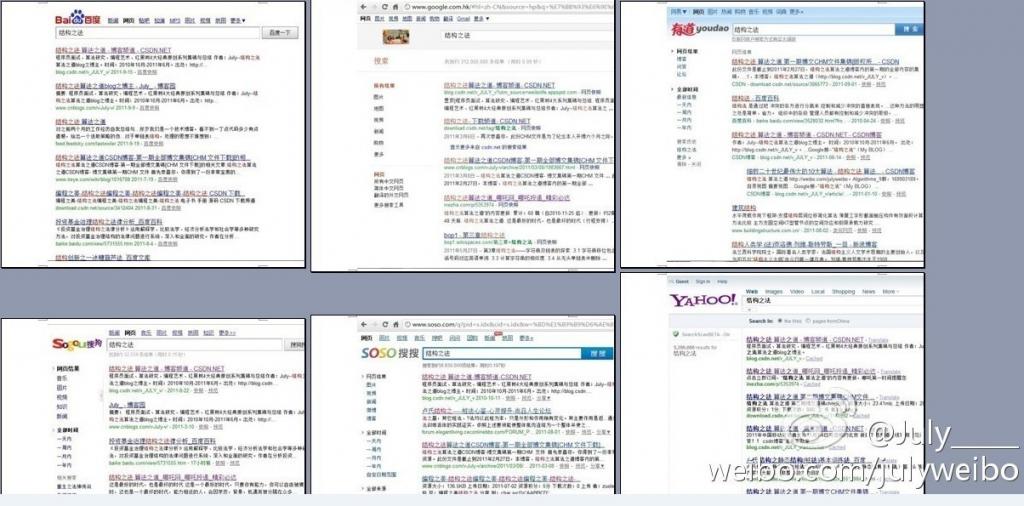Click the blue SOSO search button

tap(594, 353)
